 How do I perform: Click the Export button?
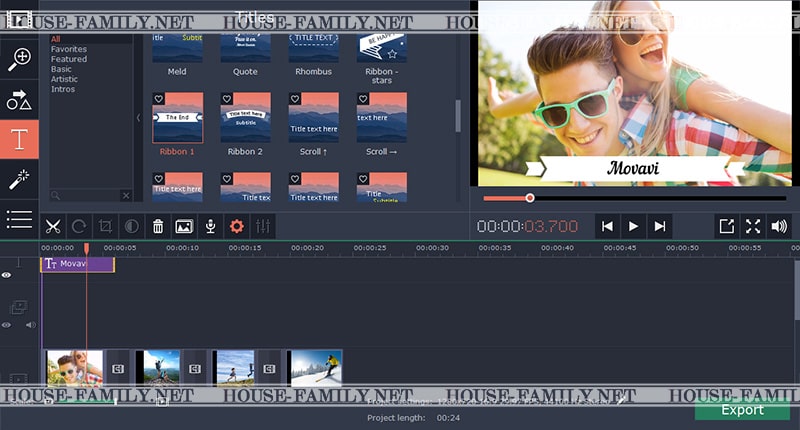[742, 410]
